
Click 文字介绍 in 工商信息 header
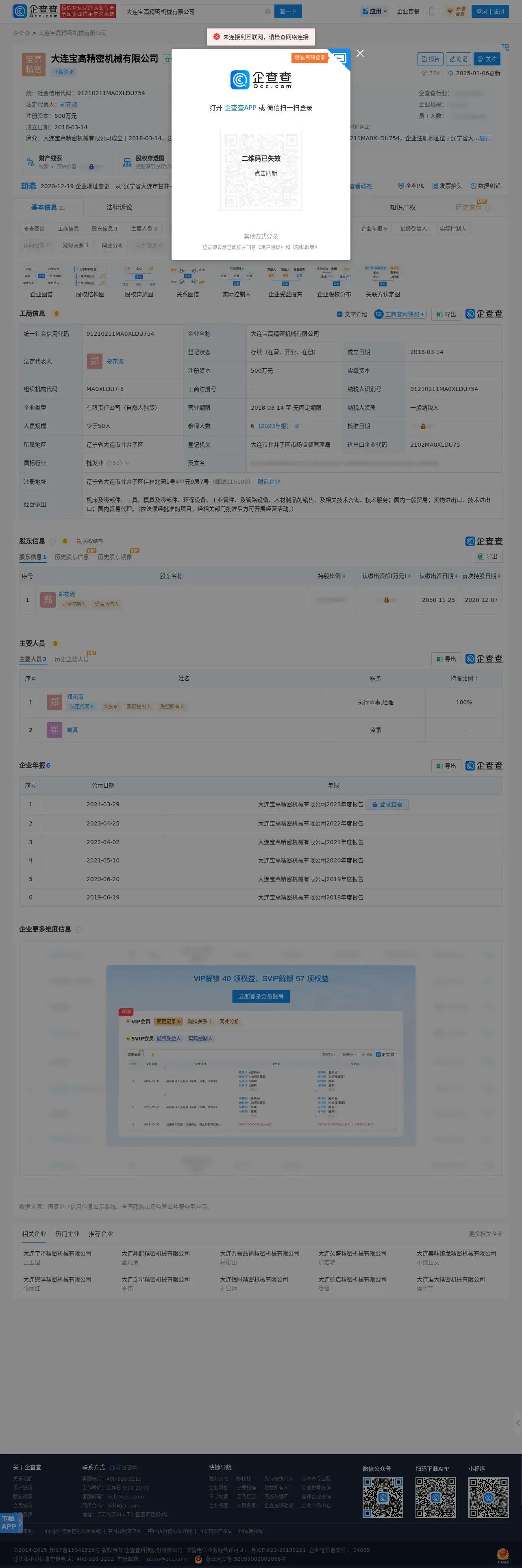pyautogui.click(x=352, y=314)
